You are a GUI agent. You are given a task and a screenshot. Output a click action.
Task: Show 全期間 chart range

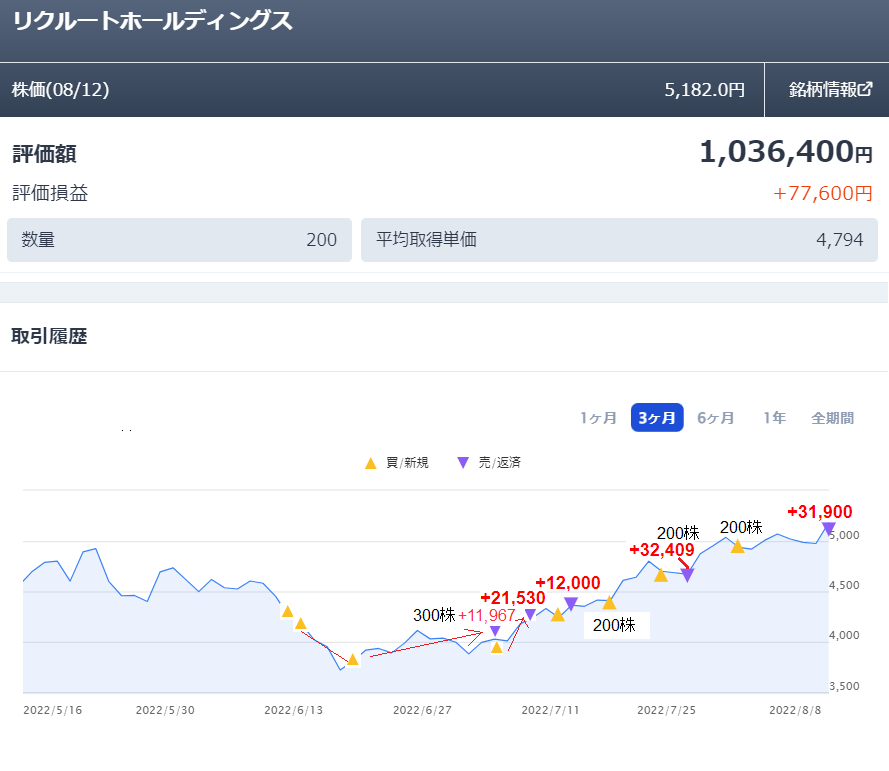click(832, 418)
